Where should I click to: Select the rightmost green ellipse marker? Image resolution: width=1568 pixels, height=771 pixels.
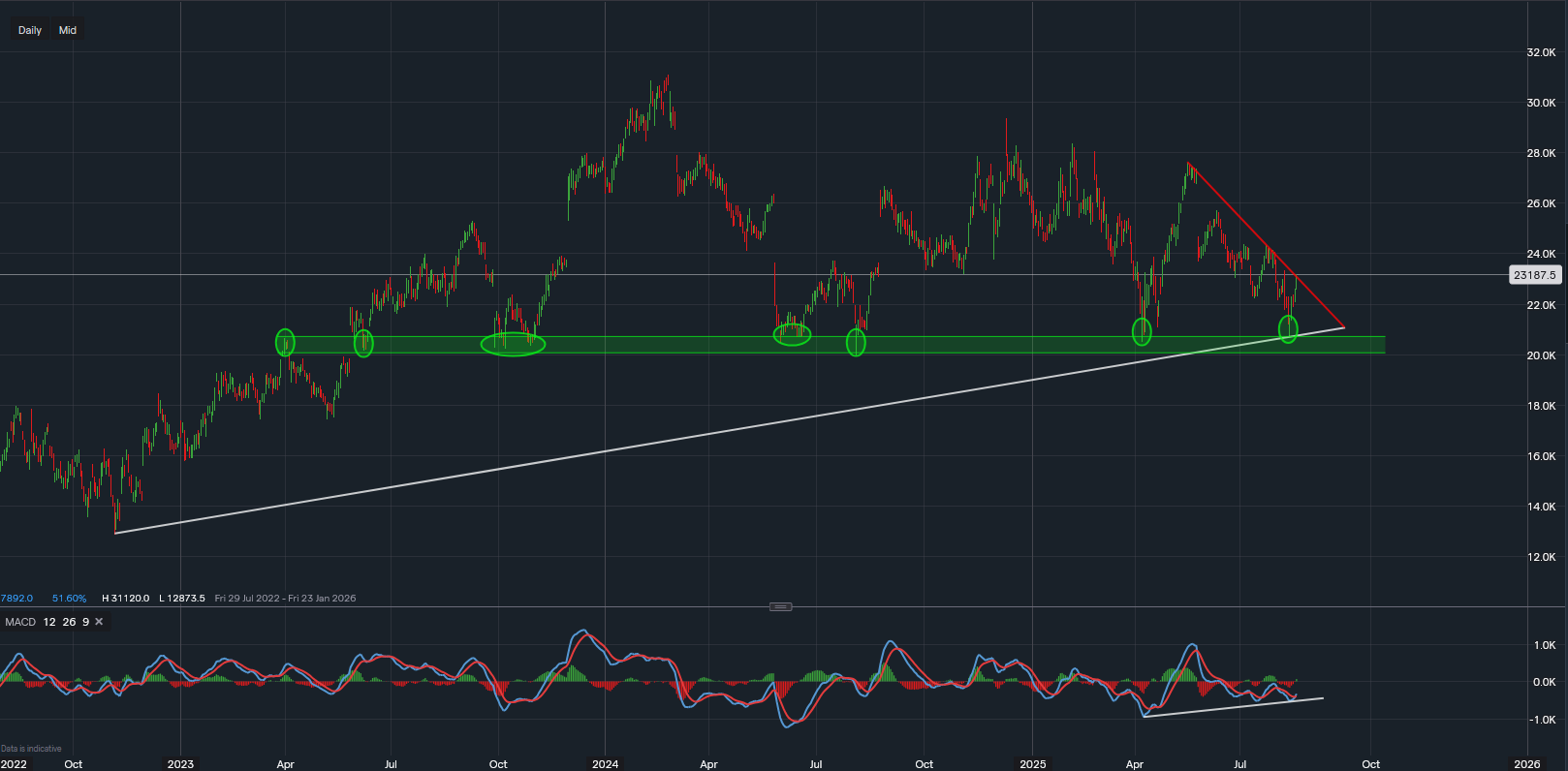tap(1288, 329)
